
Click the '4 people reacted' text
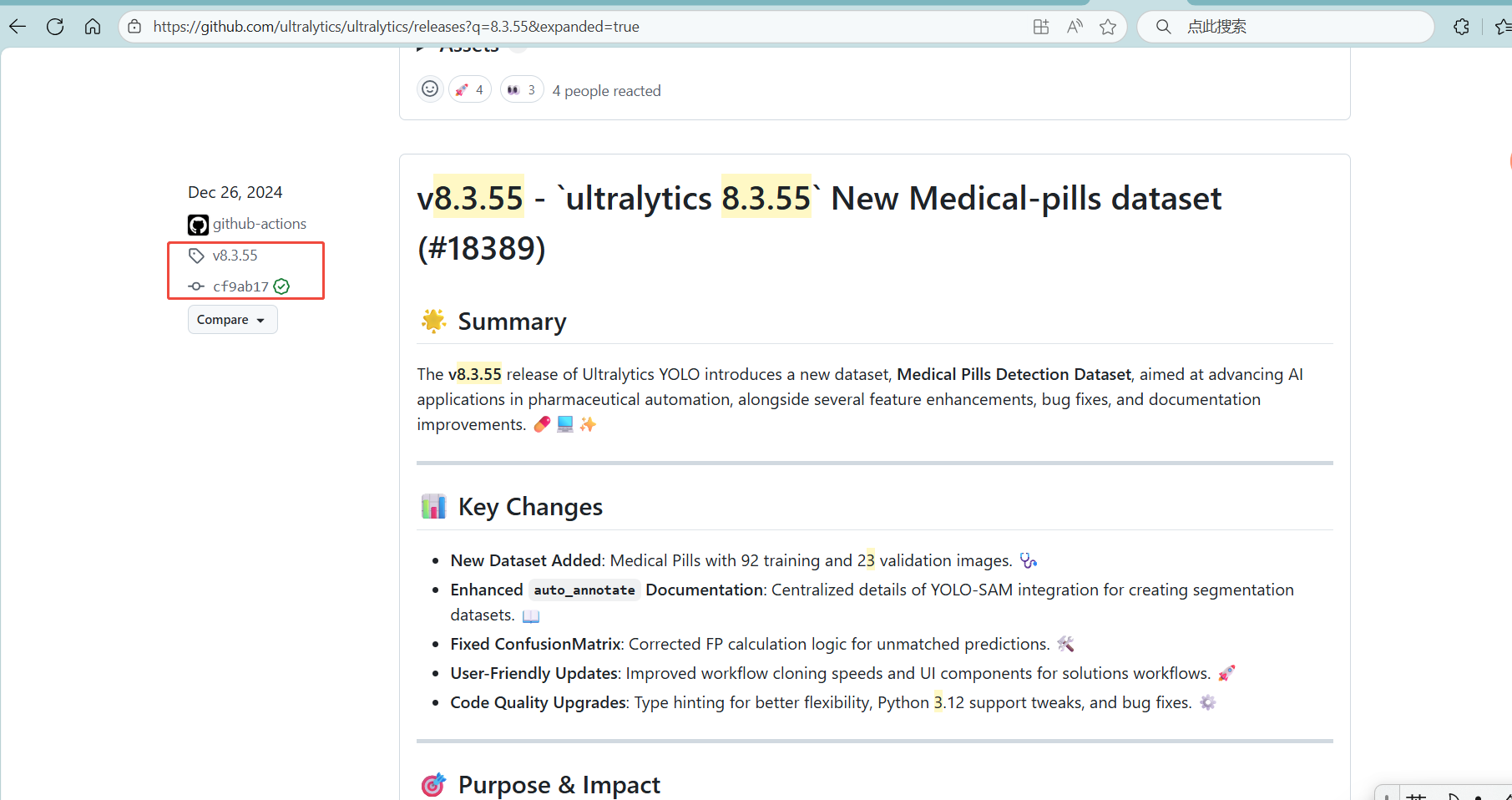pos(607,91)
